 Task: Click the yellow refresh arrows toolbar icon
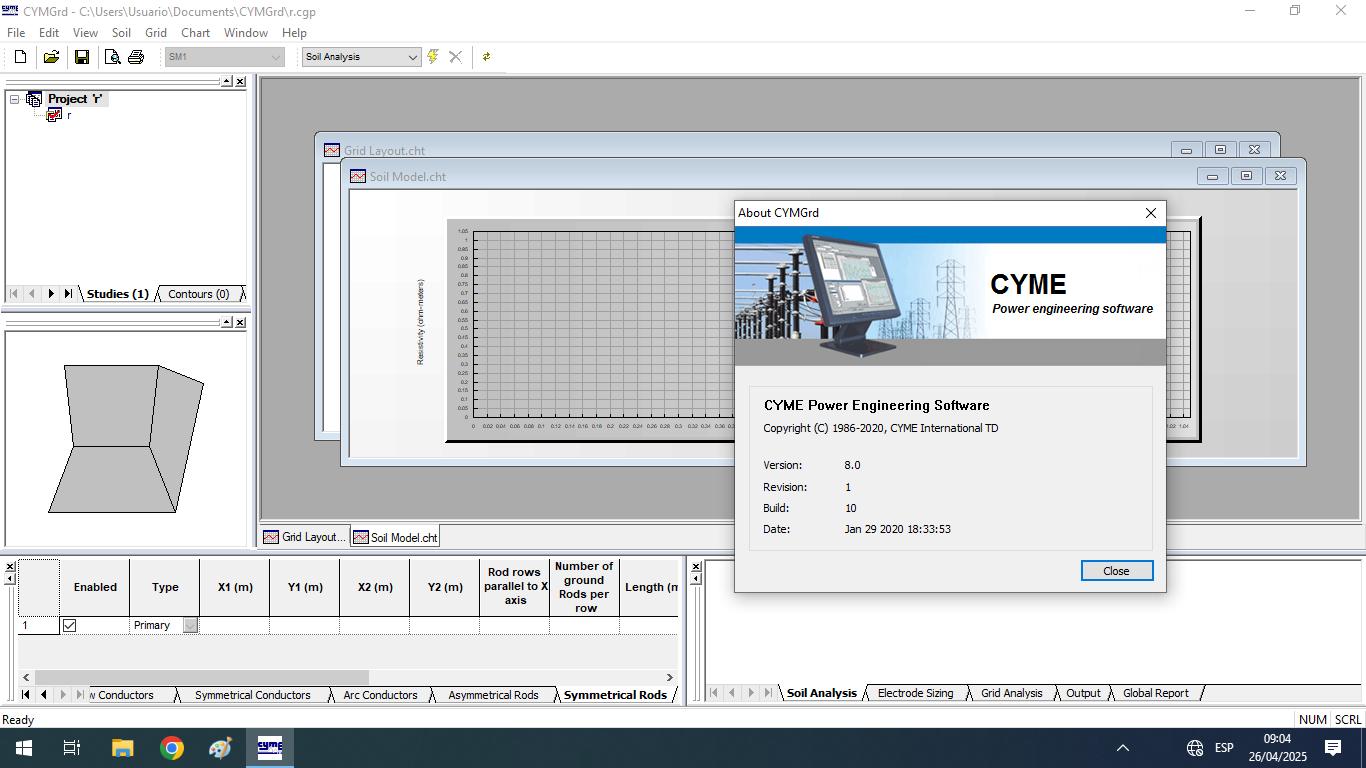pyautogui.click(x=486, y=57)
